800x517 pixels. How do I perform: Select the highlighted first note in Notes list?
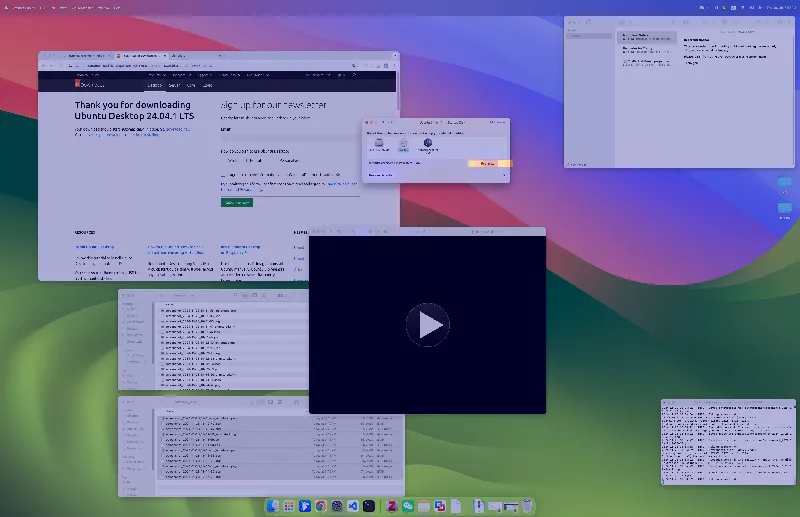tap(646, 37)
